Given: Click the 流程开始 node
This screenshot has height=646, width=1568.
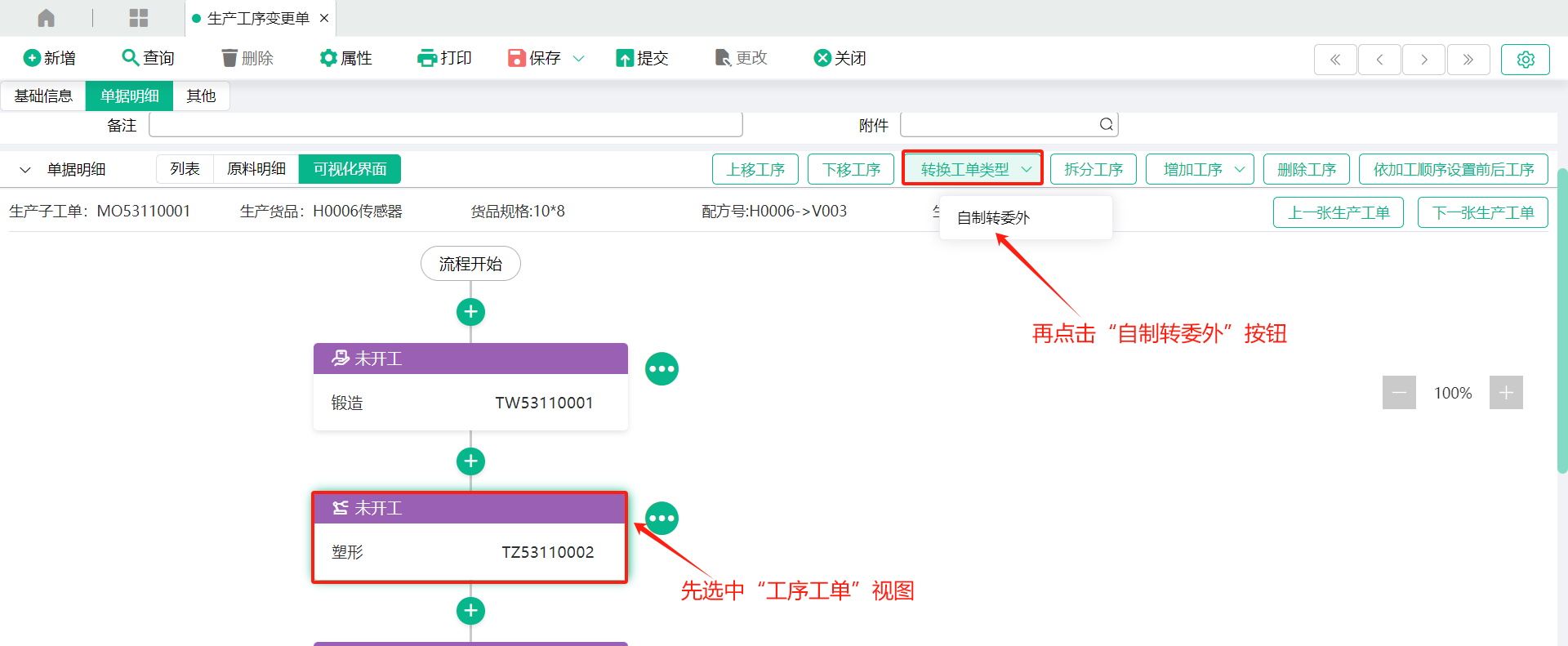Looking at the screenshot, I should [x=470, y=264].
